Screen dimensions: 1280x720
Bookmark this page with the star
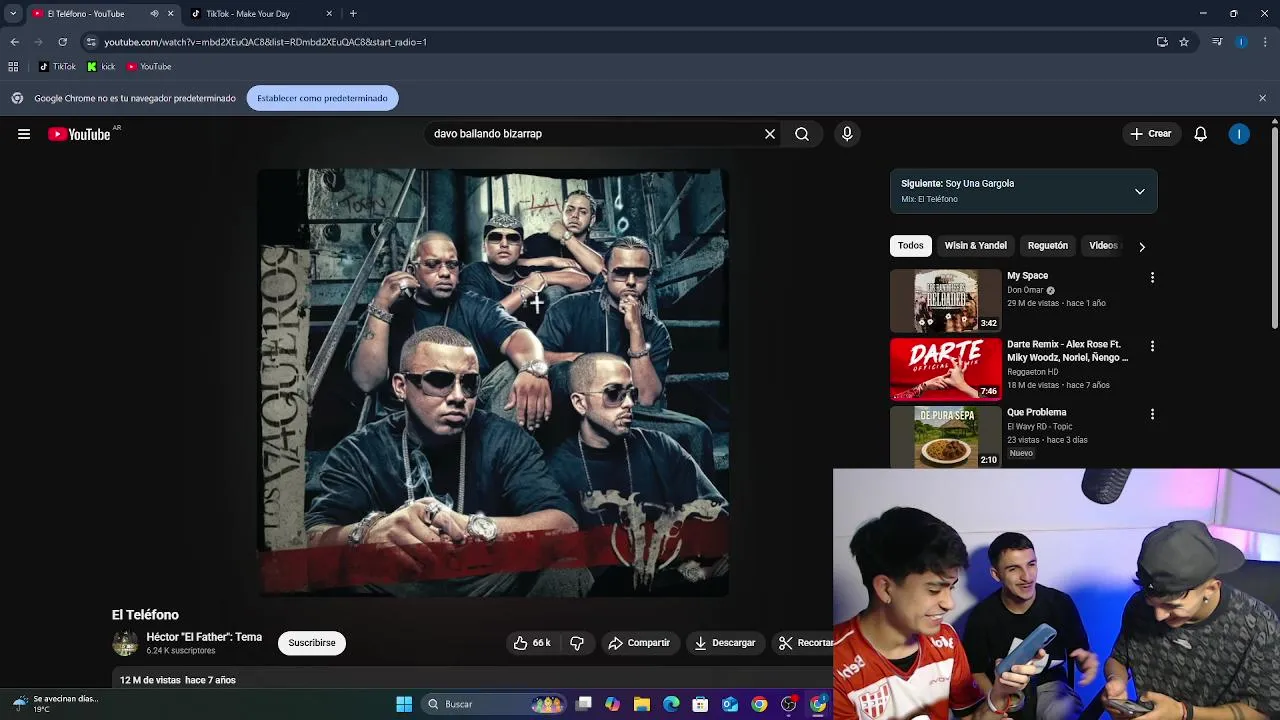(x=1184, y=42)
